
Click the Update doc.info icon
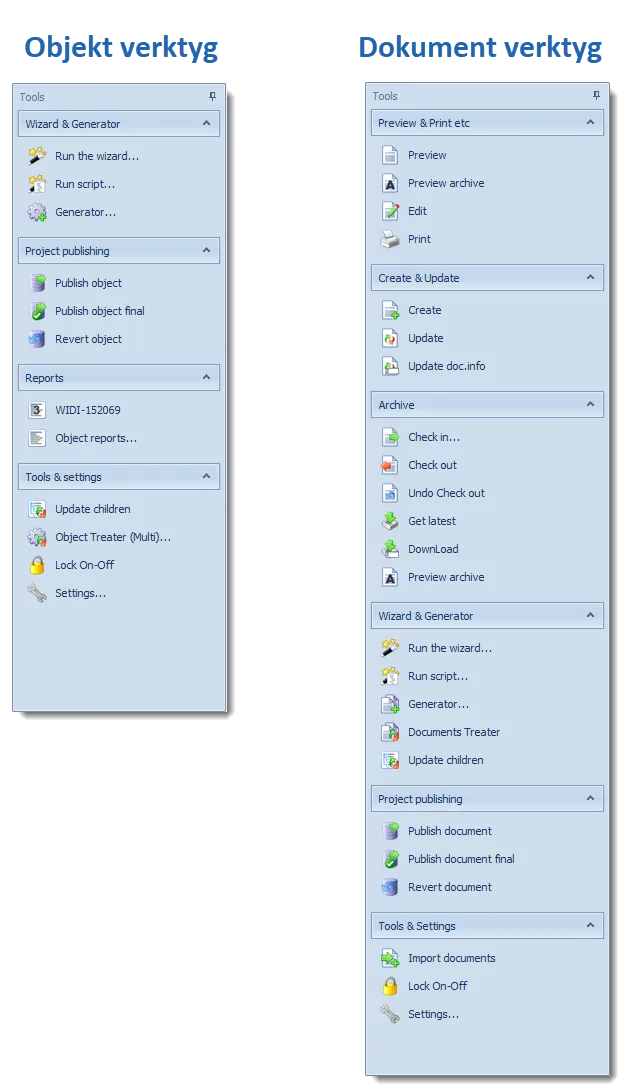390,365
